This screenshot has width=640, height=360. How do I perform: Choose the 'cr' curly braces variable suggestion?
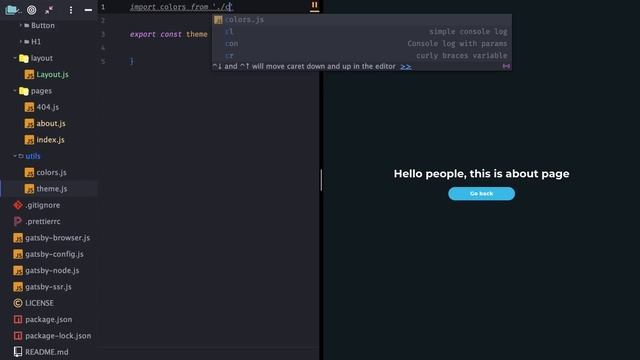[x=362, y=55]
